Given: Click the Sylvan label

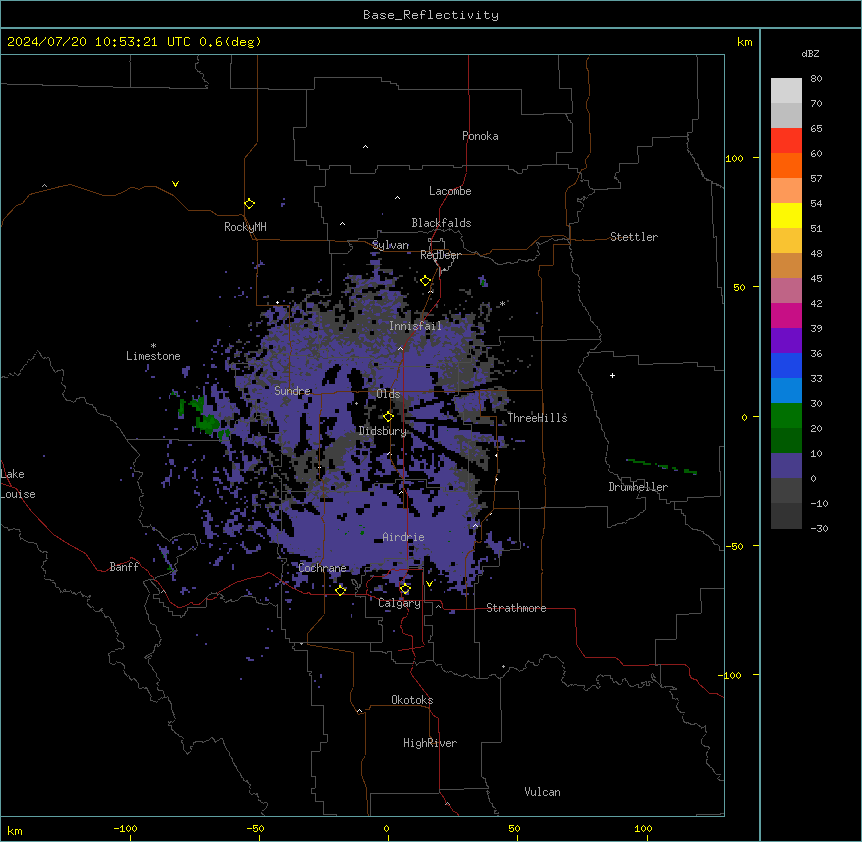Looking at the screenshot, I should pos(390,245).
